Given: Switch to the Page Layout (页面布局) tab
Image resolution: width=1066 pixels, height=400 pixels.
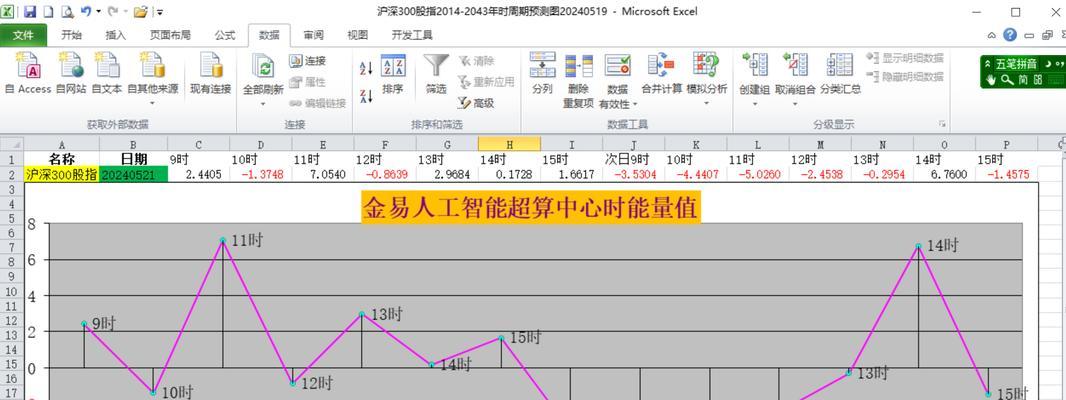Looking at the screenshot, I should pos(170,35).
